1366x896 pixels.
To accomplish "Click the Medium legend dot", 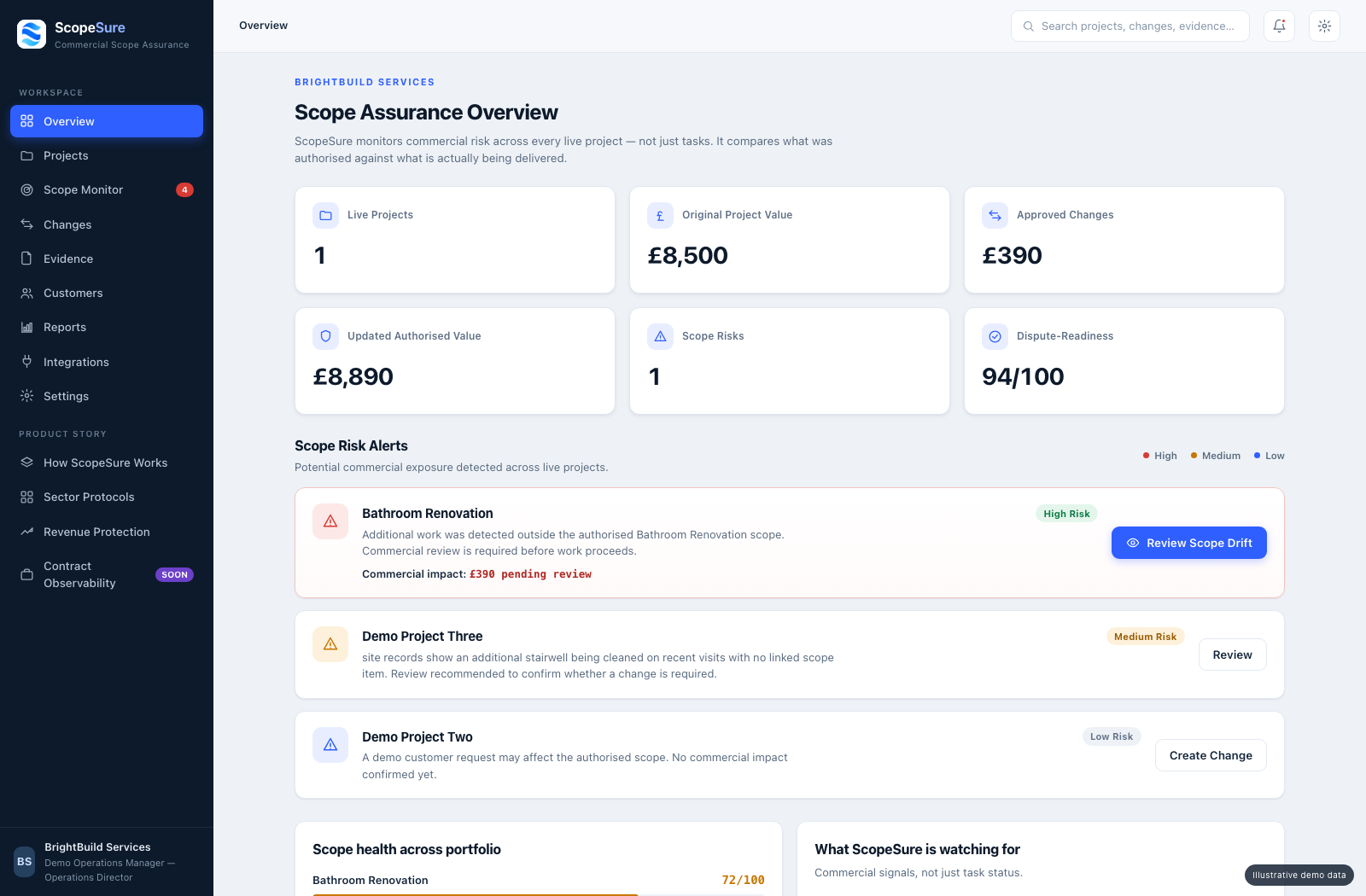I will (1194, 456).
